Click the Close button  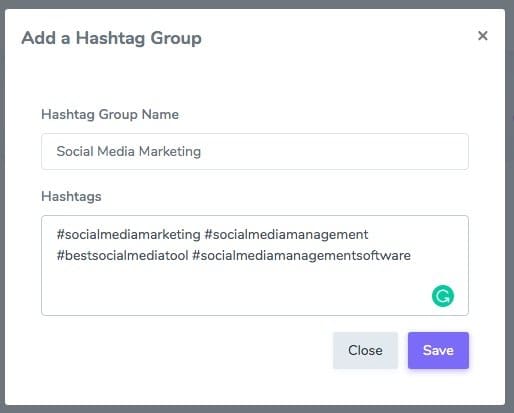click(x=365, y=350)
